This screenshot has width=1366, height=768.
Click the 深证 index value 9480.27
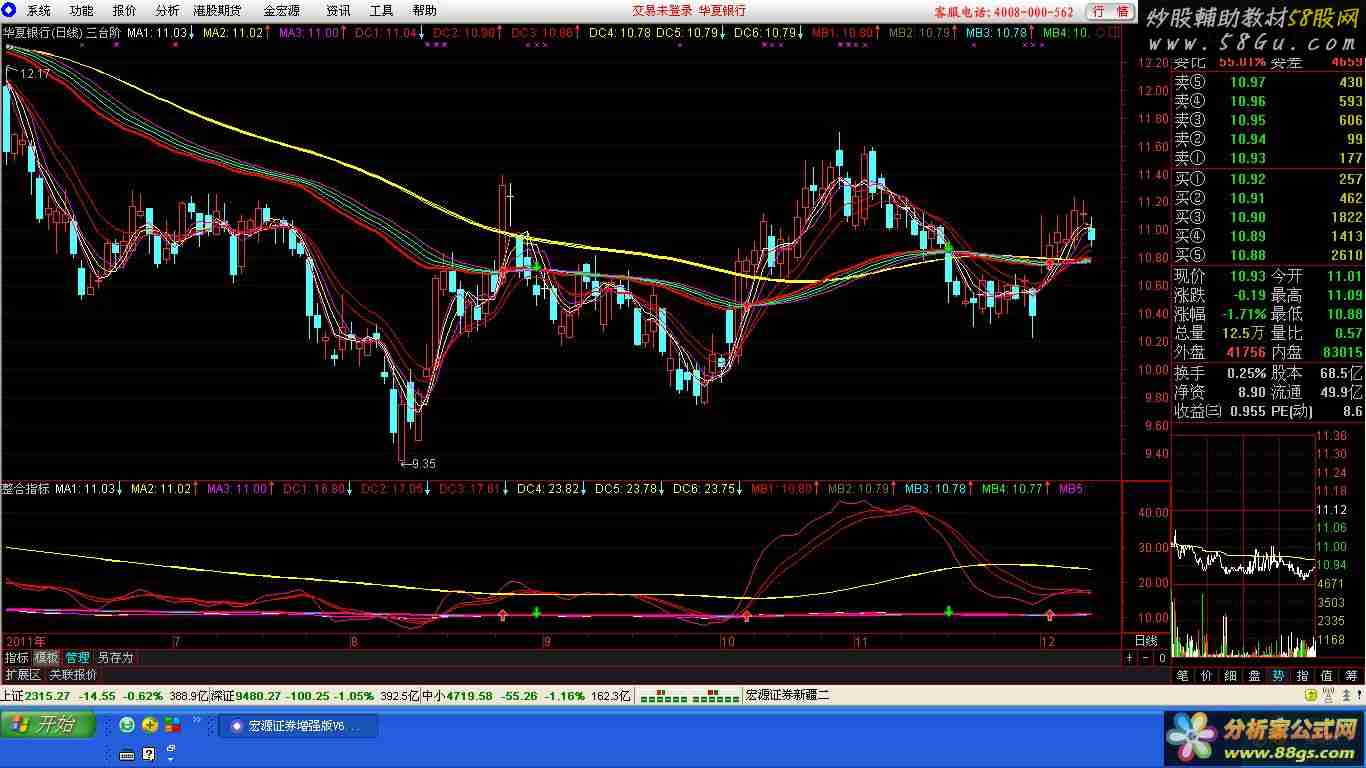point(257,695)
